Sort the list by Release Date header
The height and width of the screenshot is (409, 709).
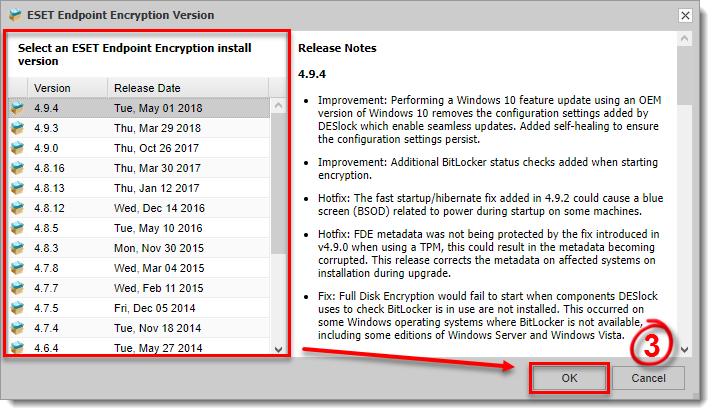188,88
